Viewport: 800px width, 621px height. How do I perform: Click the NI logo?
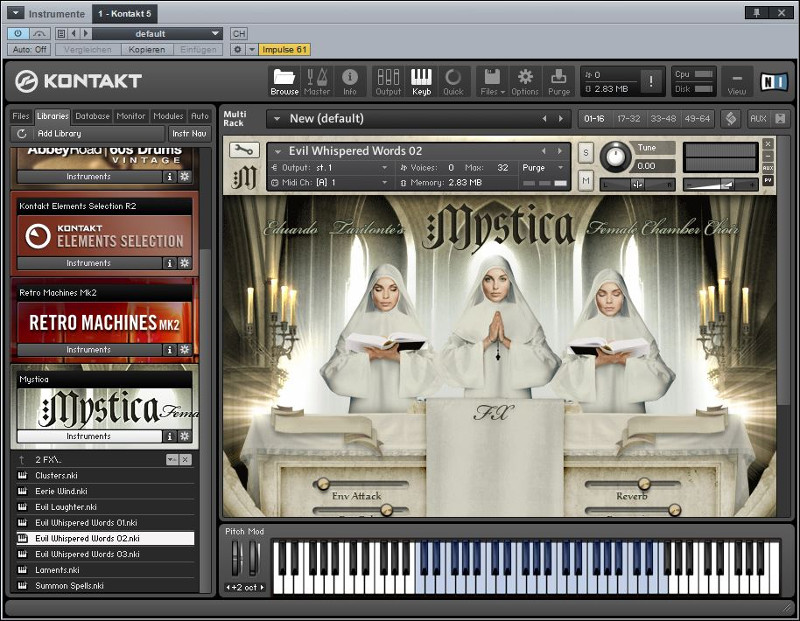coord(773,82)
